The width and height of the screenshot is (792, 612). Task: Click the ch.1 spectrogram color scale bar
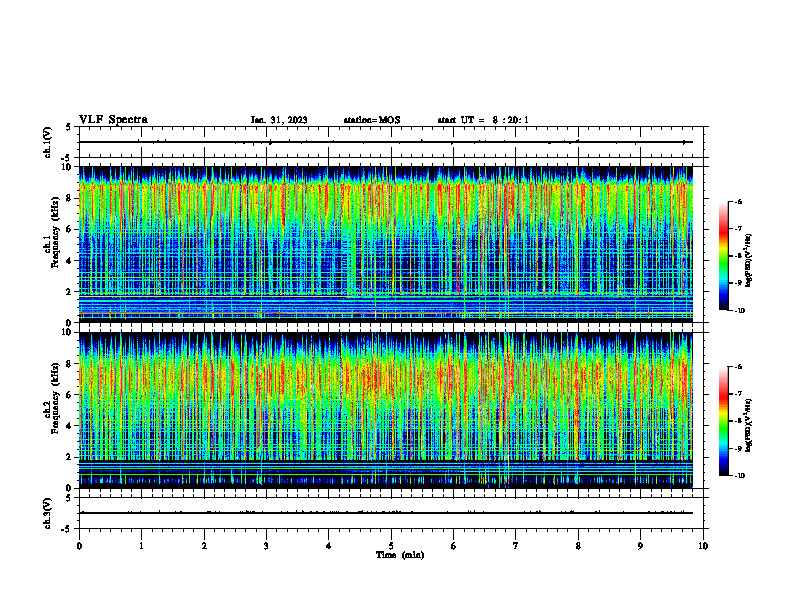[724, 256]
